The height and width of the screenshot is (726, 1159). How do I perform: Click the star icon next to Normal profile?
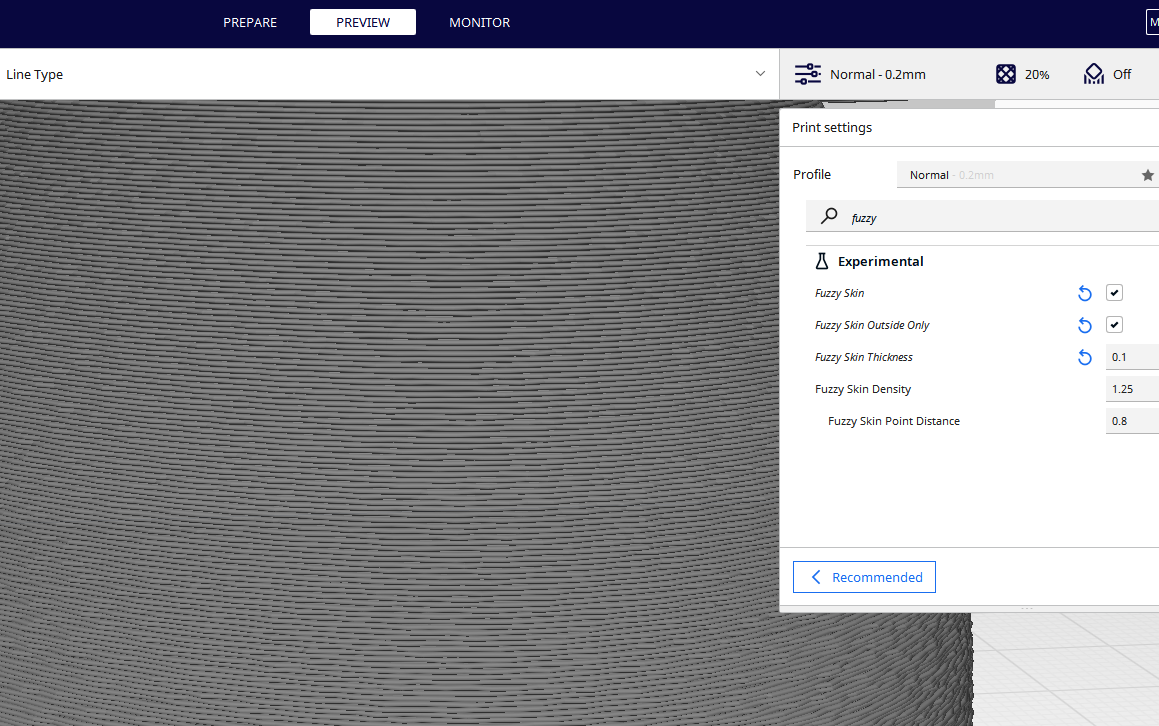(1147, 174)
